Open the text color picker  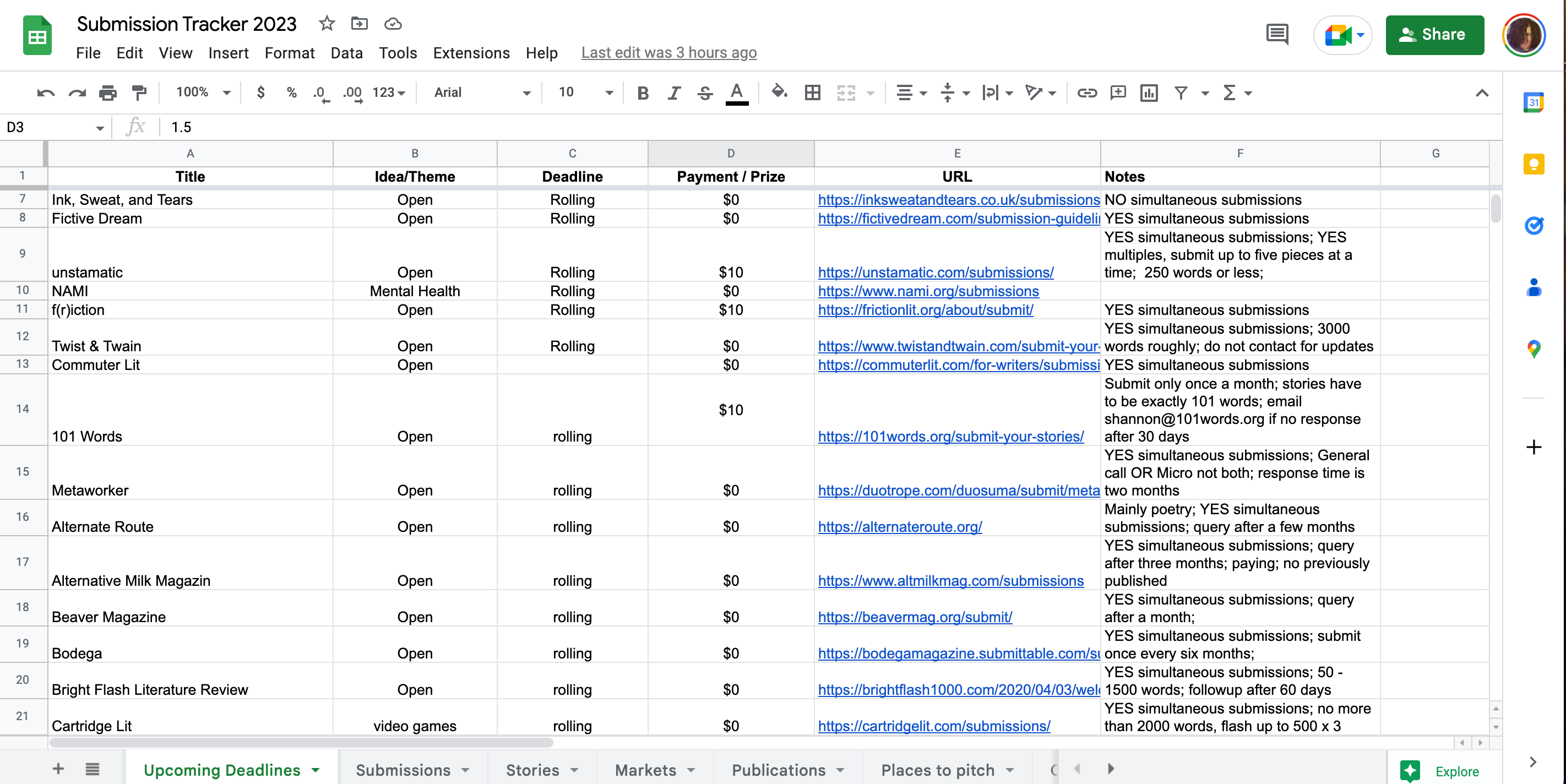[737, 93]
